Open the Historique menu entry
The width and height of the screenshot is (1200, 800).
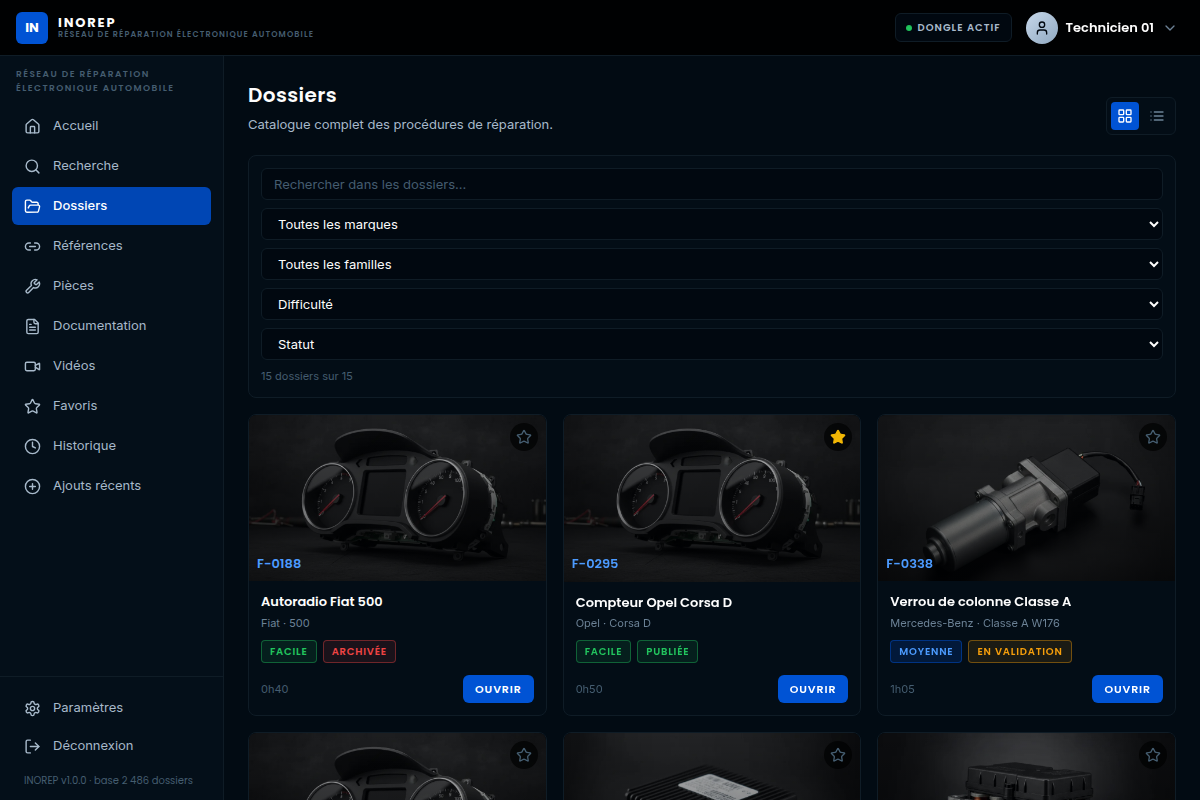[111, 446]
